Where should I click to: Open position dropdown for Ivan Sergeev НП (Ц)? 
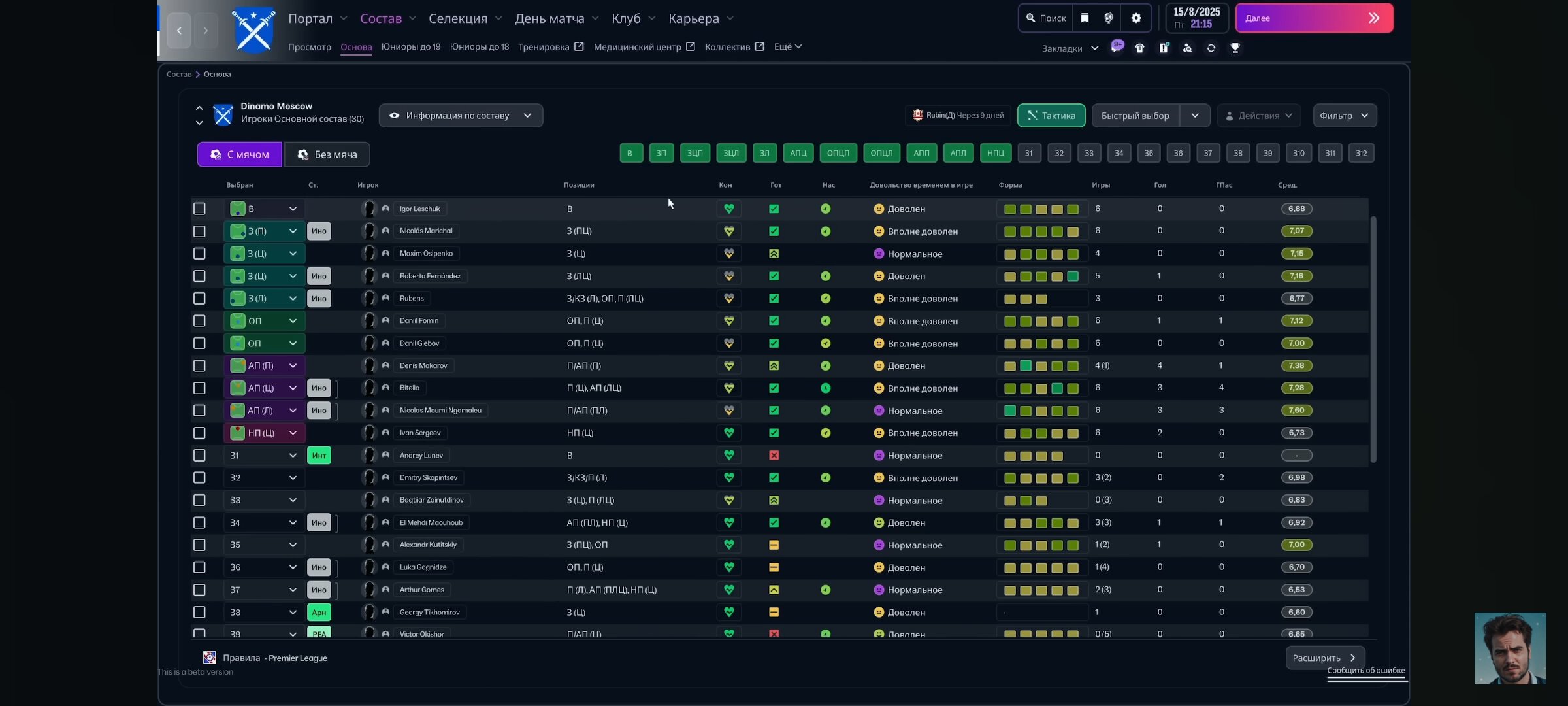[x=293, y=433]
